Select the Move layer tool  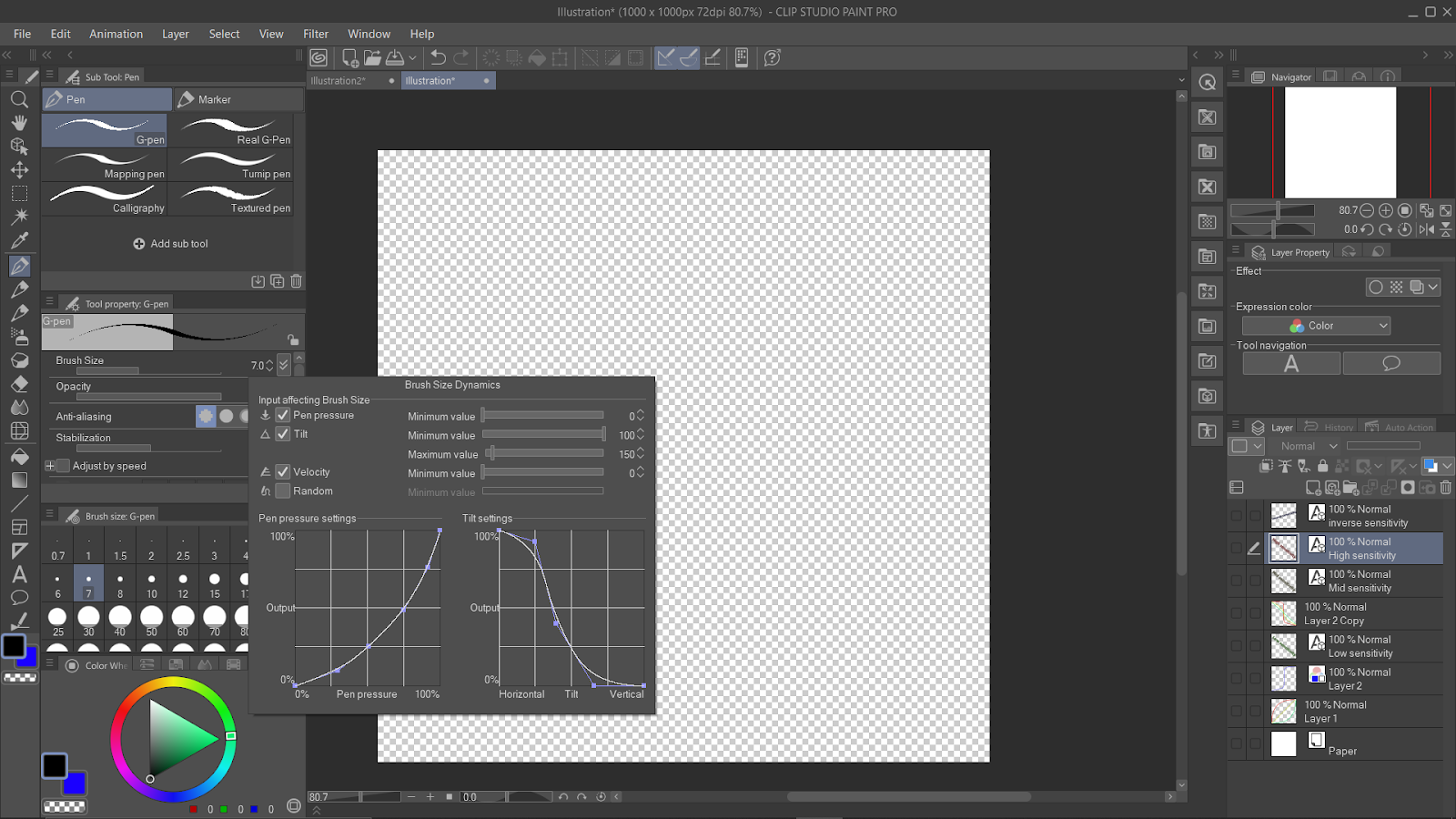(19, 169)
